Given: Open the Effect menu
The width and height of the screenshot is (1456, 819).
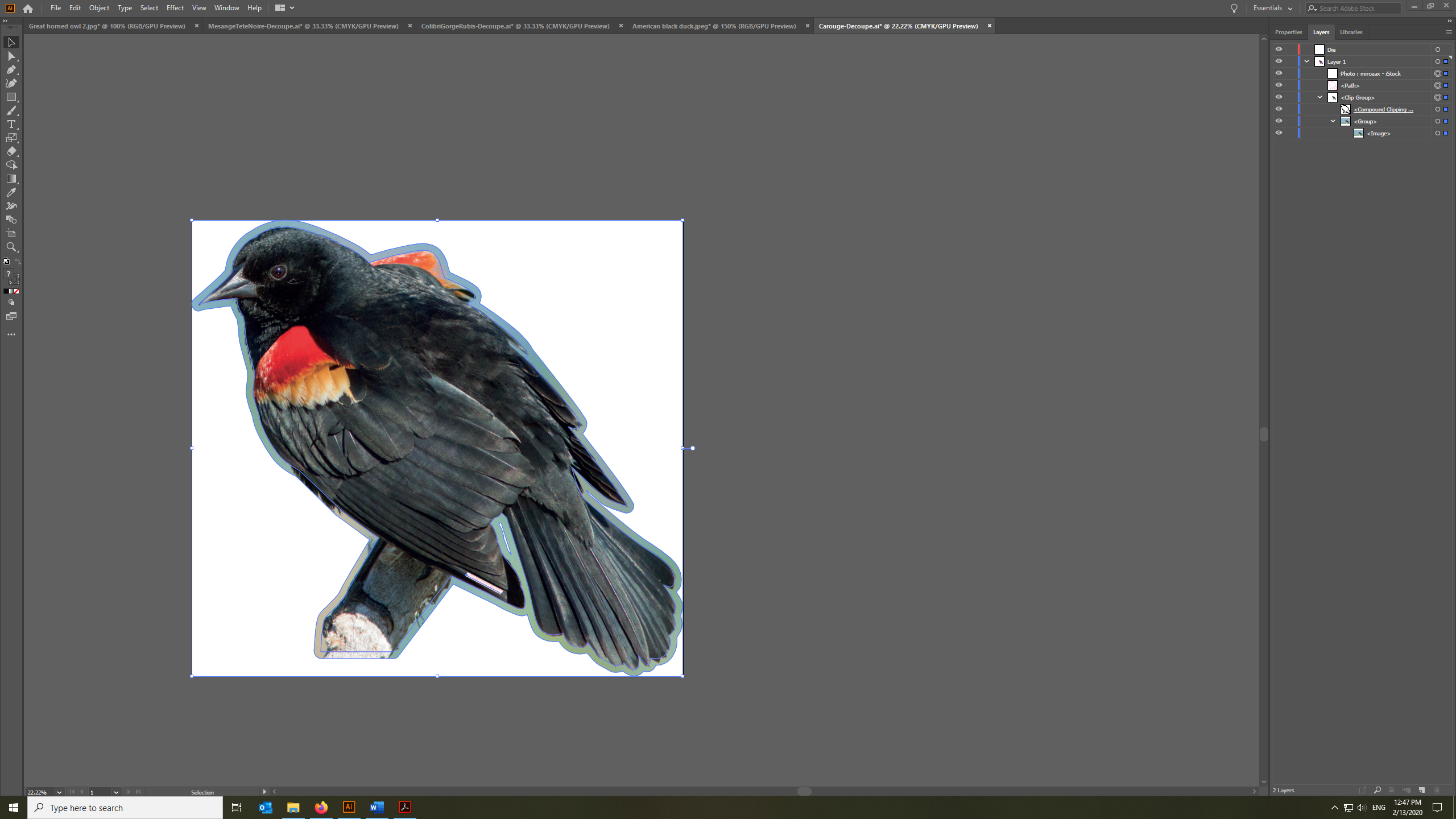Looking at the screenshot, I should coord(175,8).
